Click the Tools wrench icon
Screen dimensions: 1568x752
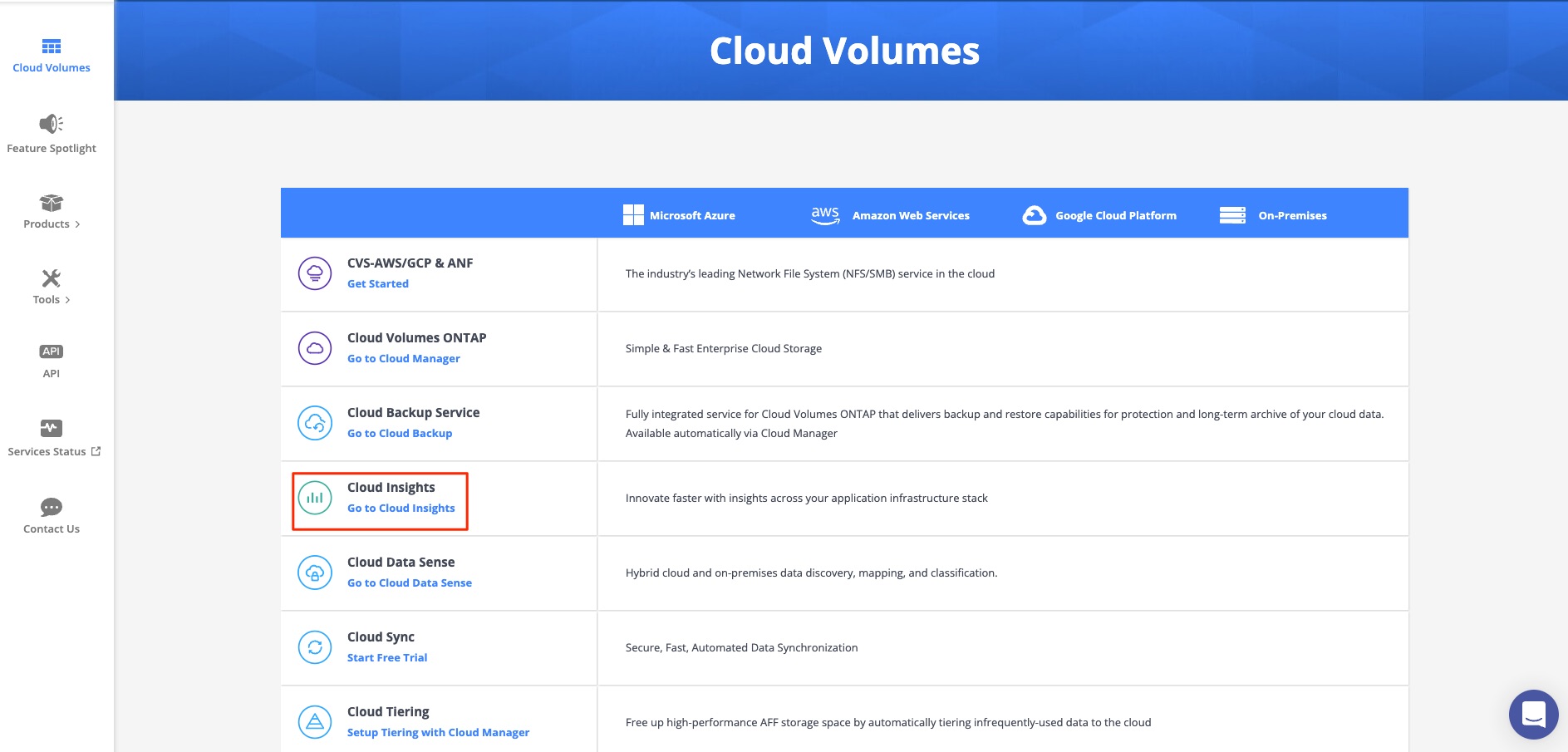52,278
